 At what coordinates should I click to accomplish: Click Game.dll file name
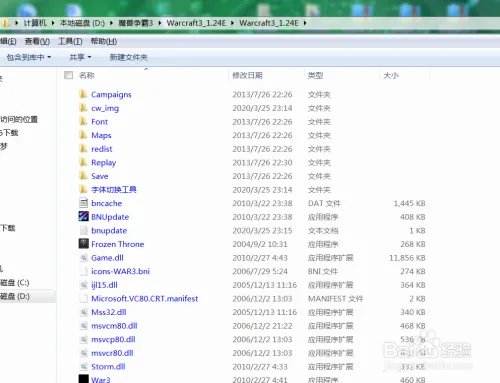tap(107, 258)
